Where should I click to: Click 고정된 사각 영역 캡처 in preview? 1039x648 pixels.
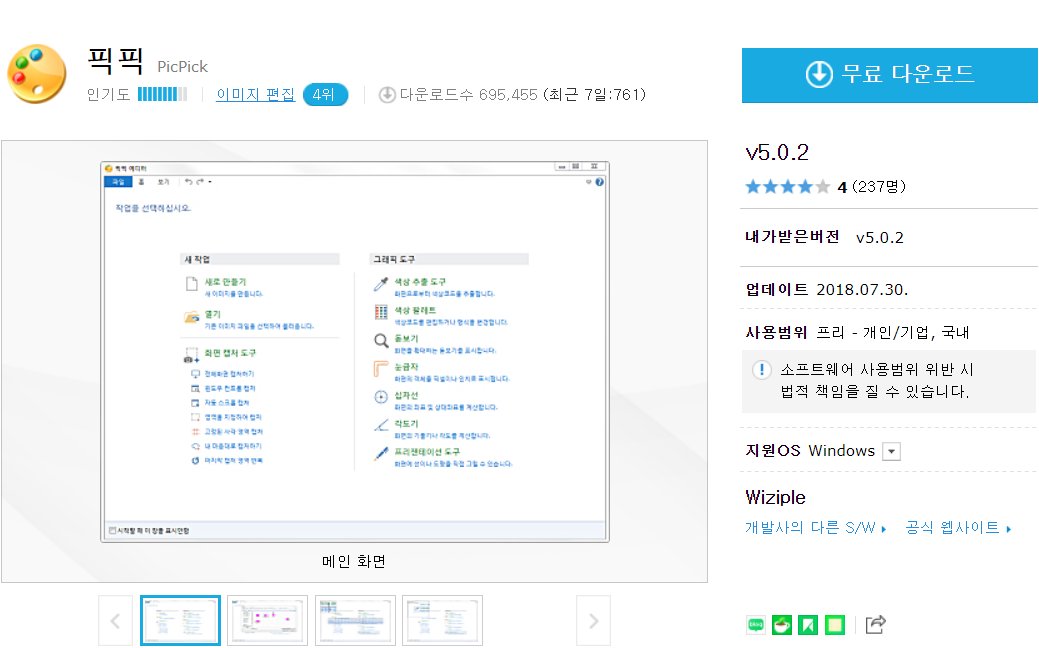click(x=233, y=432)
